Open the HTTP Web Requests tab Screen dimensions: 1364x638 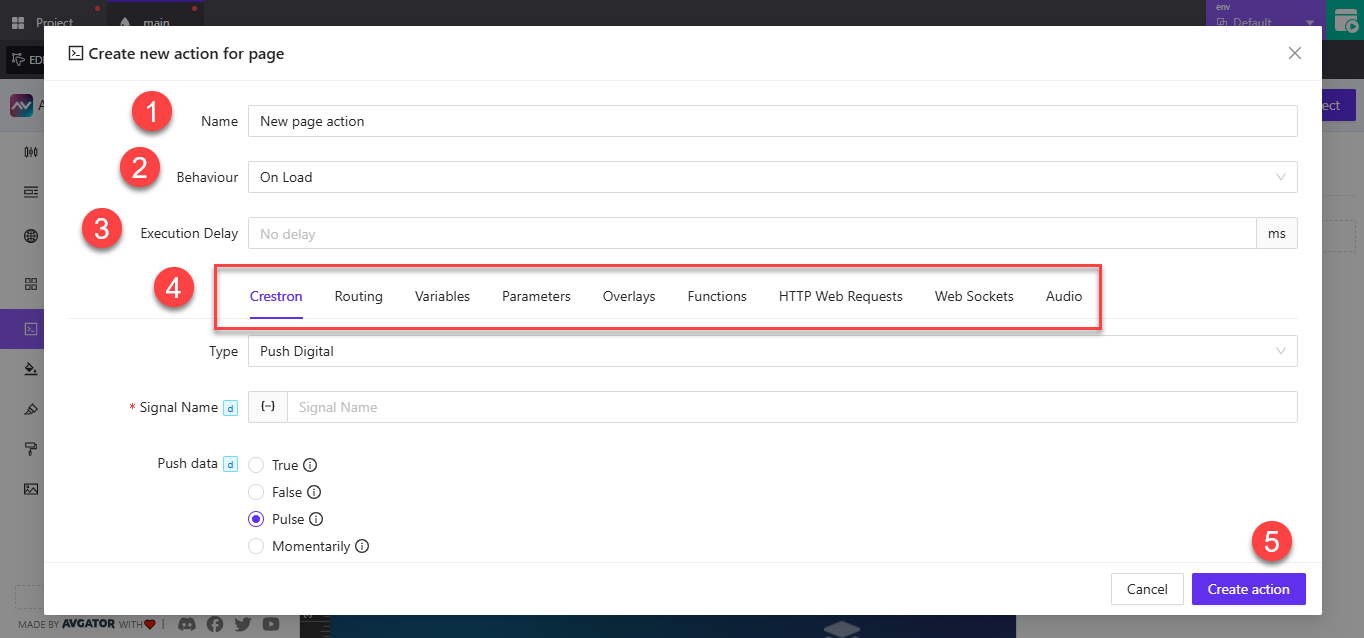pos(840,296)
